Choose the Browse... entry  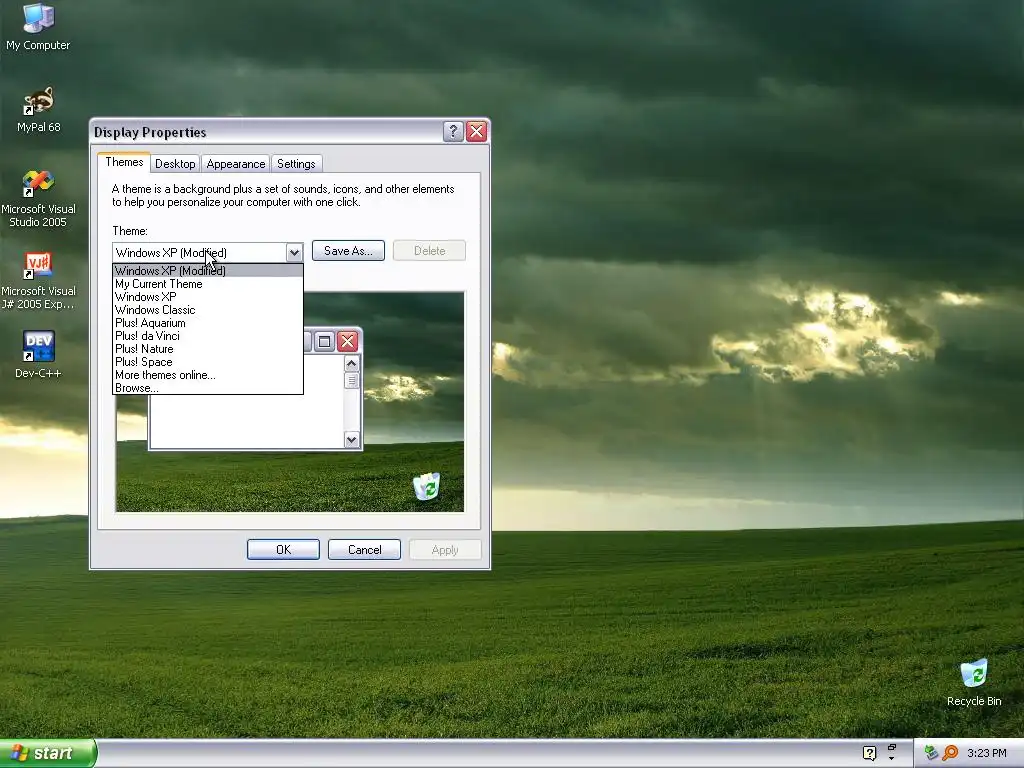coord(208,388)
